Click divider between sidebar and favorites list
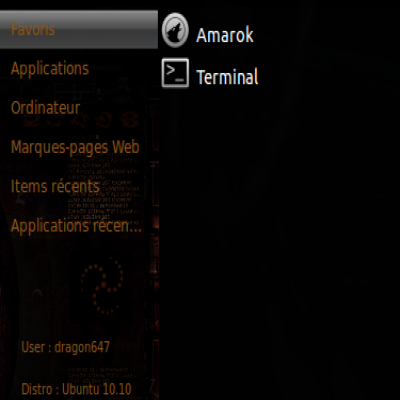 (158, 200)
